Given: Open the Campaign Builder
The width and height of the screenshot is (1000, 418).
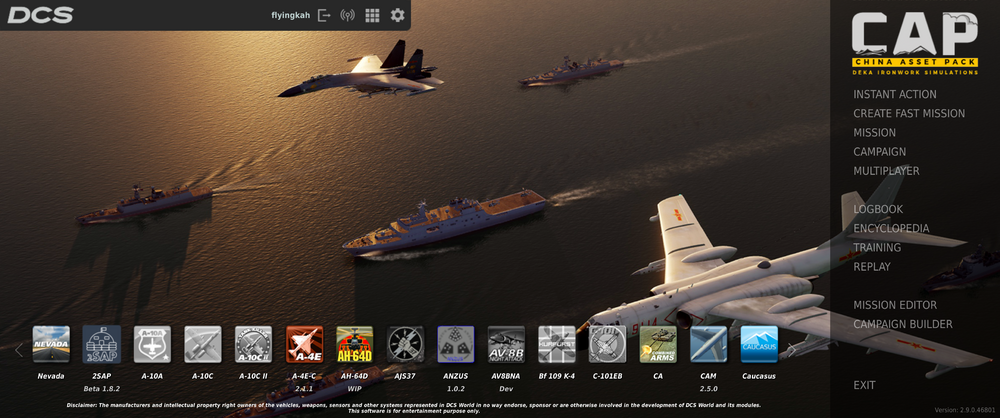Looking at the screenshot, I should click(x=902, y=324).
